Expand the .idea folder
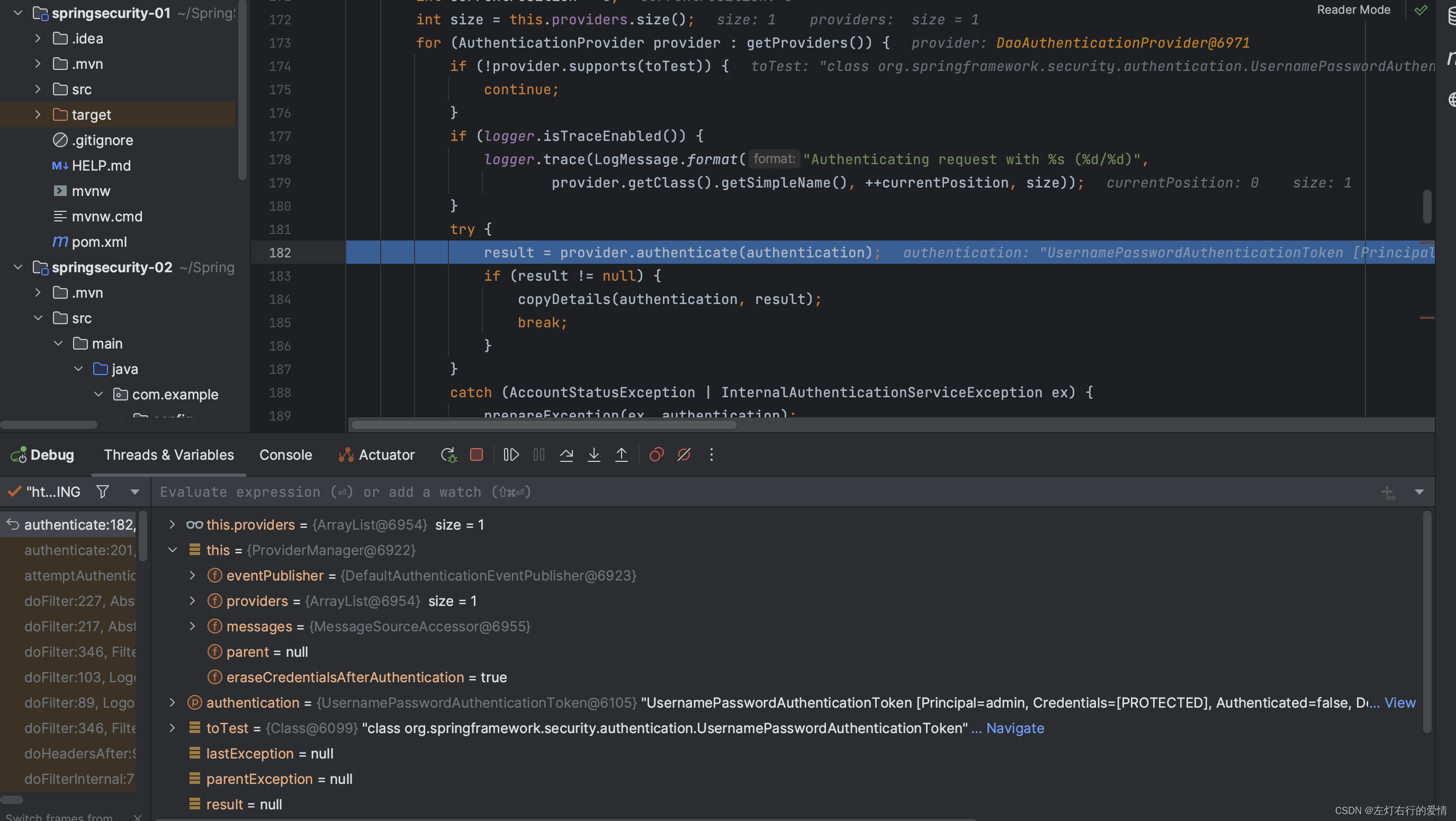Image resolution: width=1456 pixels, height=821 pixels. tap(37, 39)
